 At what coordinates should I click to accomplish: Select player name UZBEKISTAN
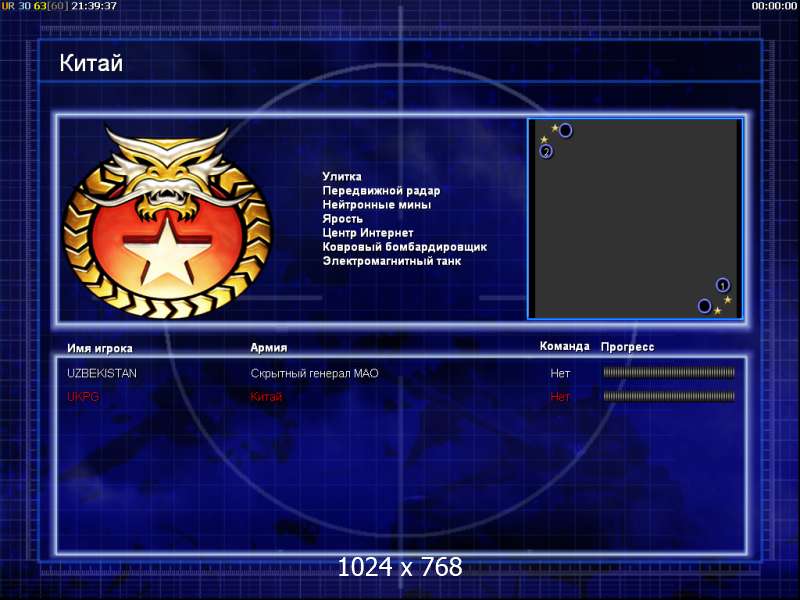[x=102, y=373]
